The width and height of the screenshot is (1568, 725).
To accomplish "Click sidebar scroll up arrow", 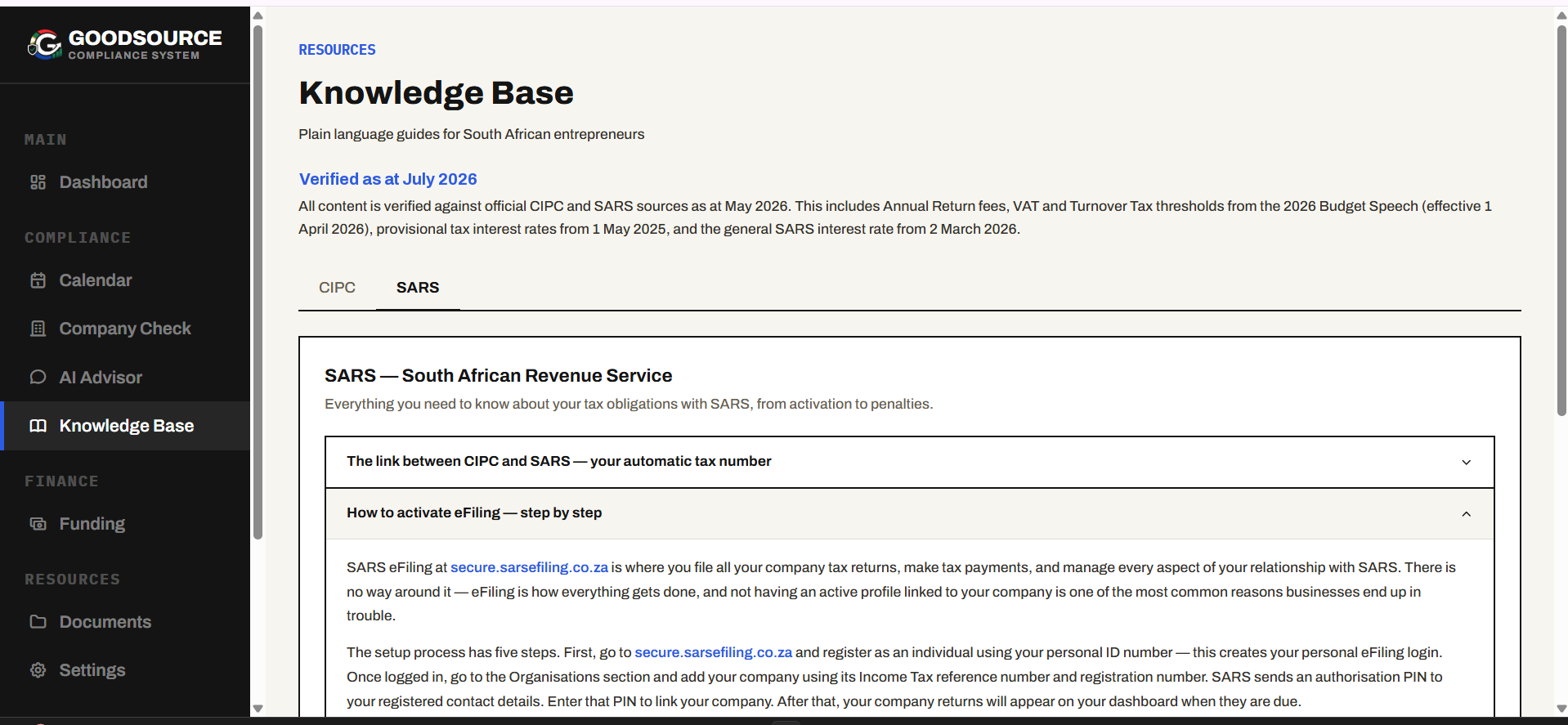I will tap(258, 15).
